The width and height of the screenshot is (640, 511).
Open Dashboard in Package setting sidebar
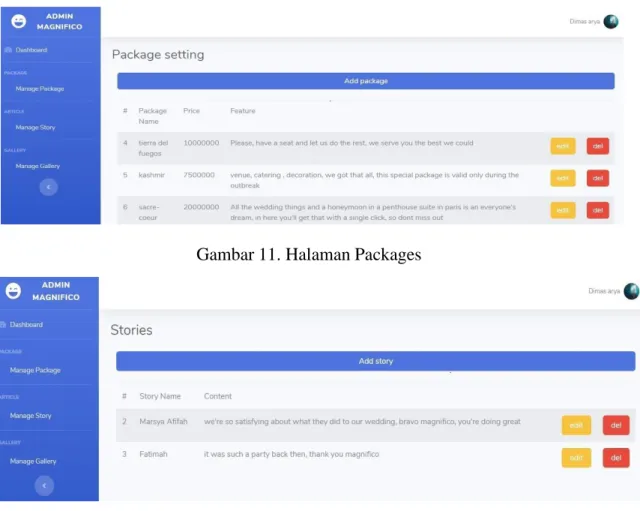(31, 50)
